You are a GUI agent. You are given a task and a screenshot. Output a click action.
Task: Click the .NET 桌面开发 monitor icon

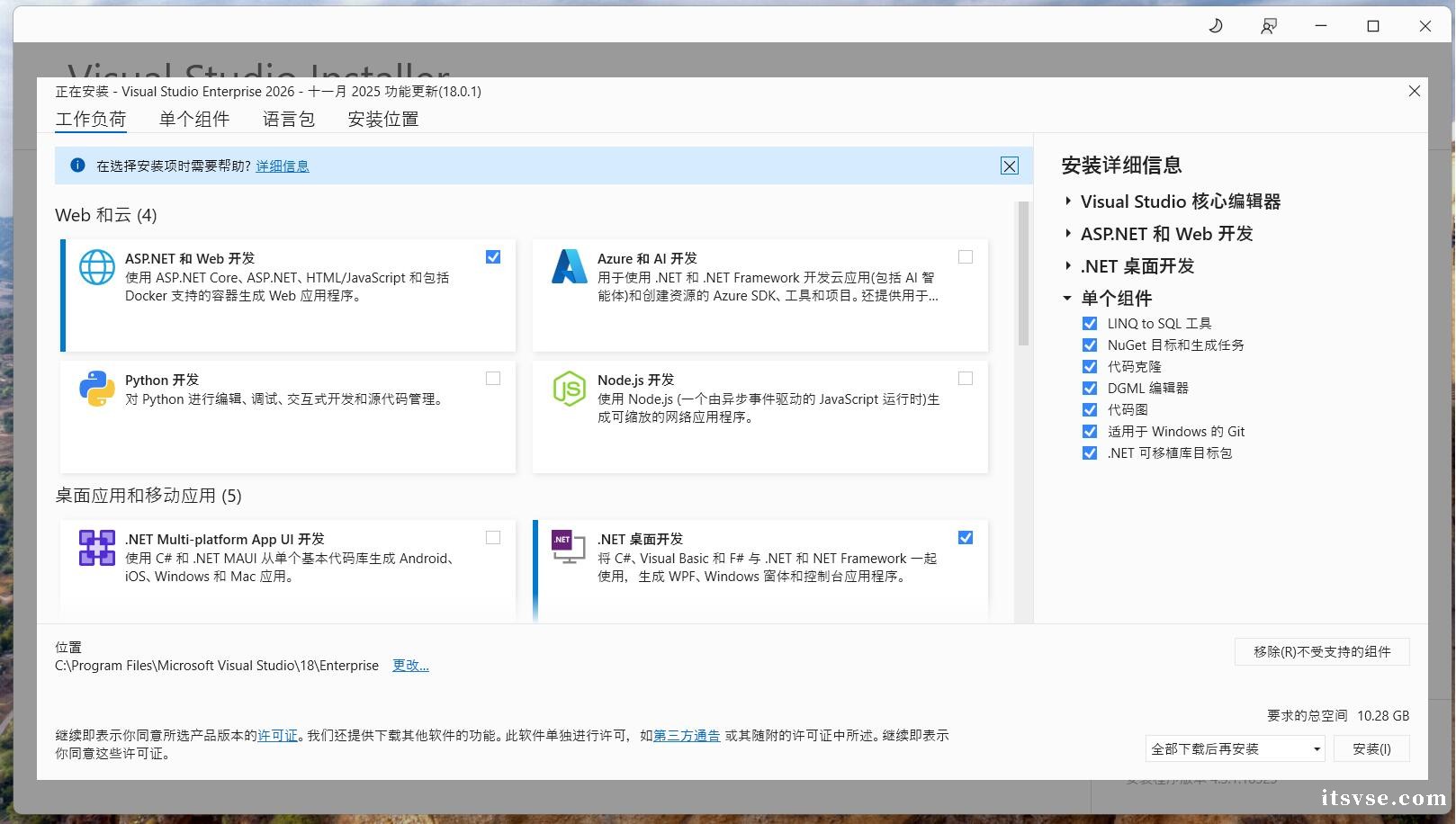pyautogui.click(x=566, y=548)
